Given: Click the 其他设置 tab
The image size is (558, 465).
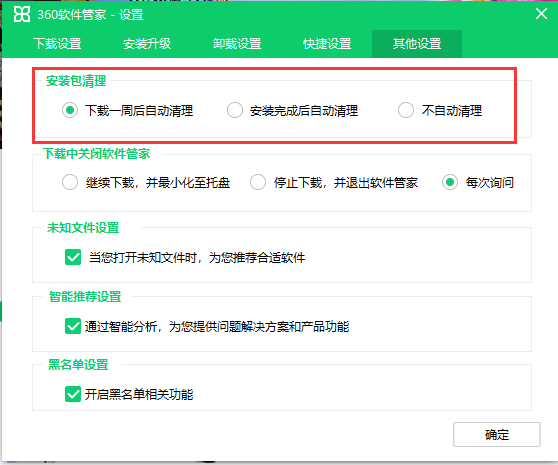Looking at the screenshot, I should tap(417, 44).
